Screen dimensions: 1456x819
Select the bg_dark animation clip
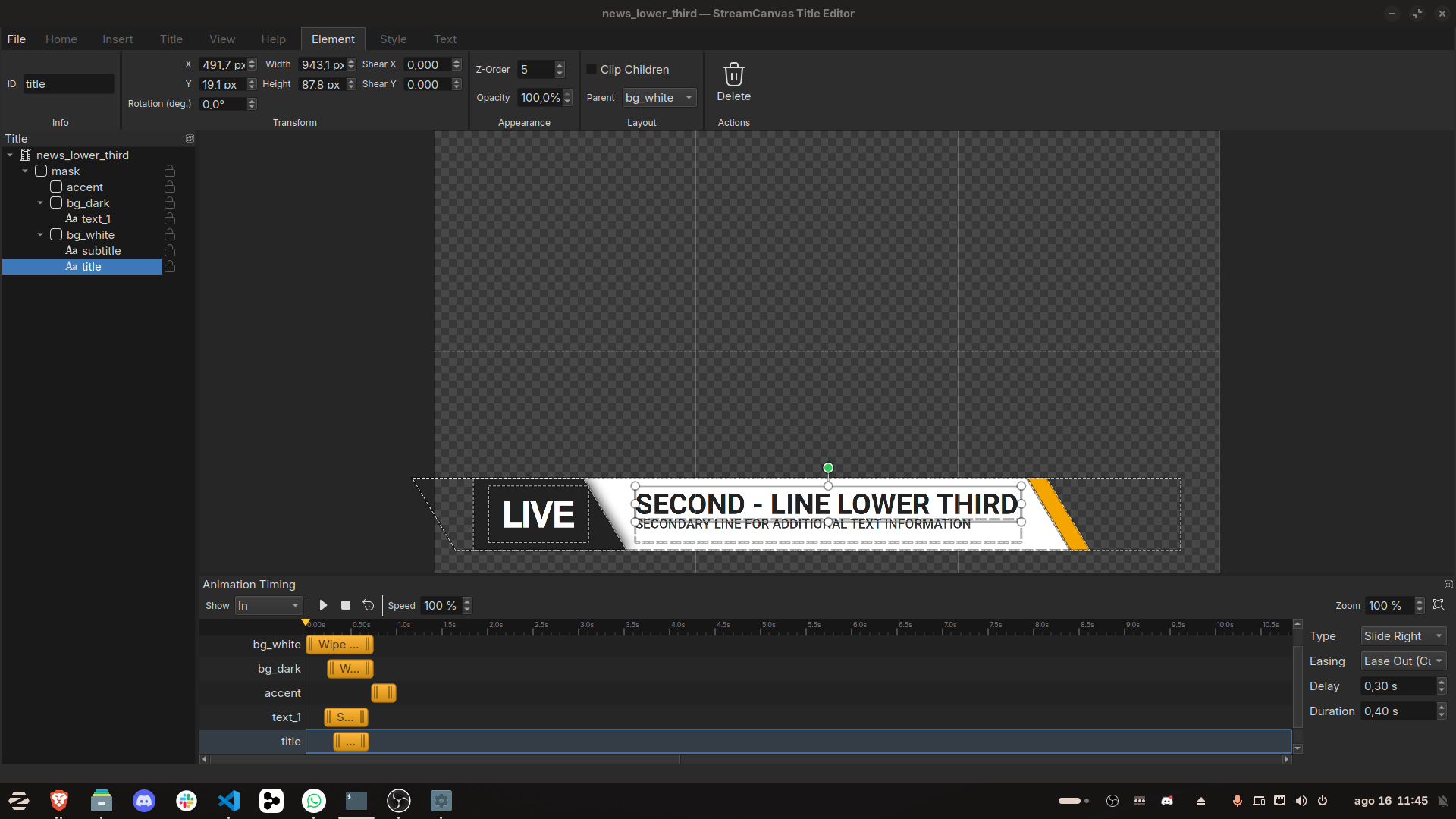[x=350, y=669]
